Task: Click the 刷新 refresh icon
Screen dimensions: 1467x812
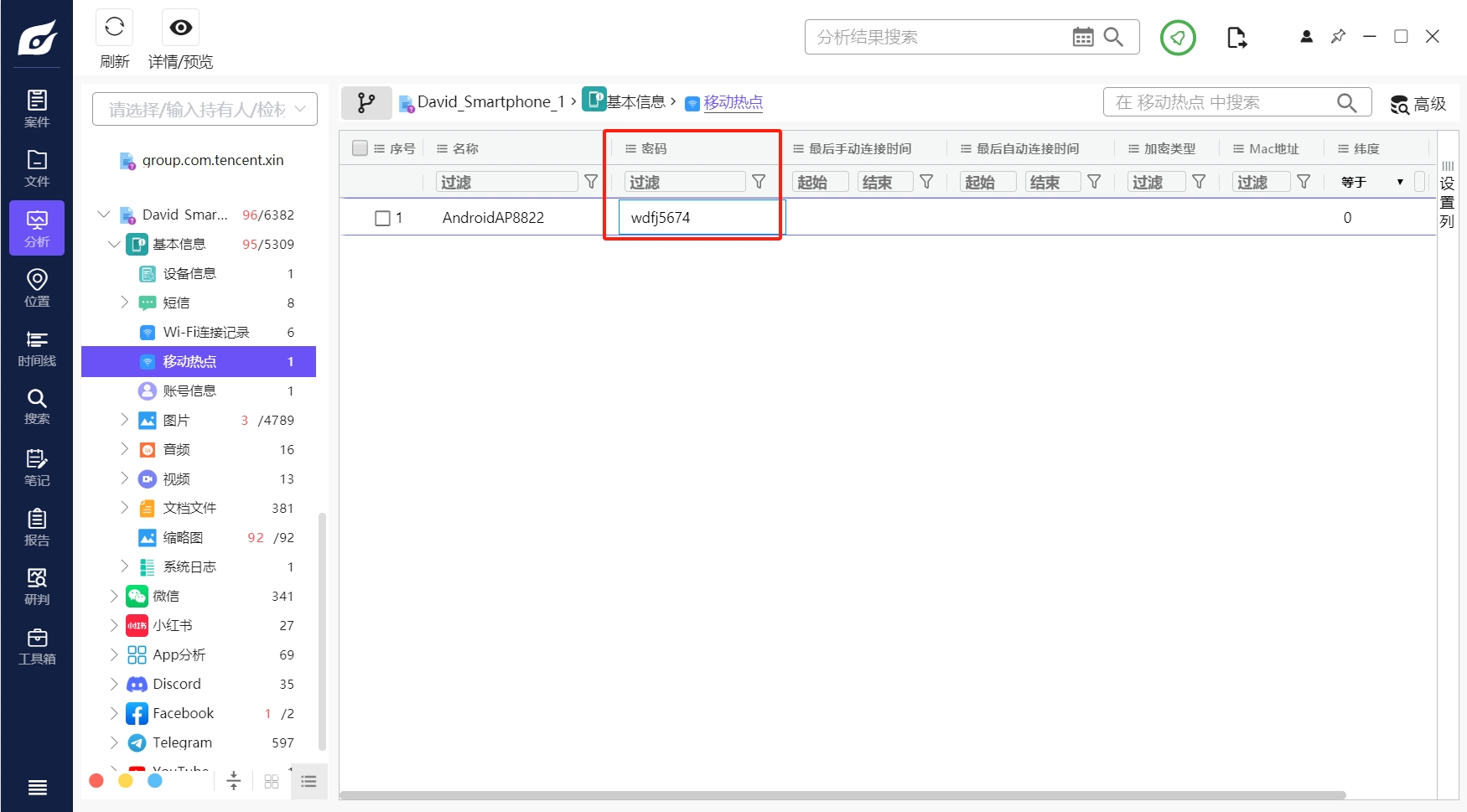Action: [x=115, y=28]
